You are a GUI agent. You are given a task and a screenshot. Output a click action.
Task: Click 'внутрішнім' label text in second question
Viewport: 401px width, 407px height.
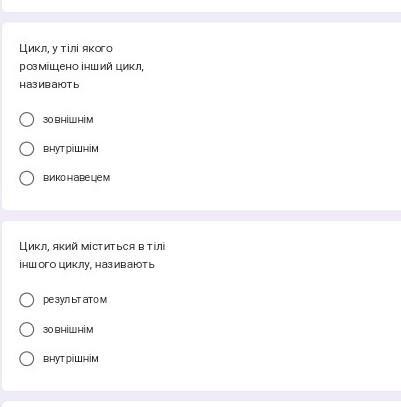[71, 359]
